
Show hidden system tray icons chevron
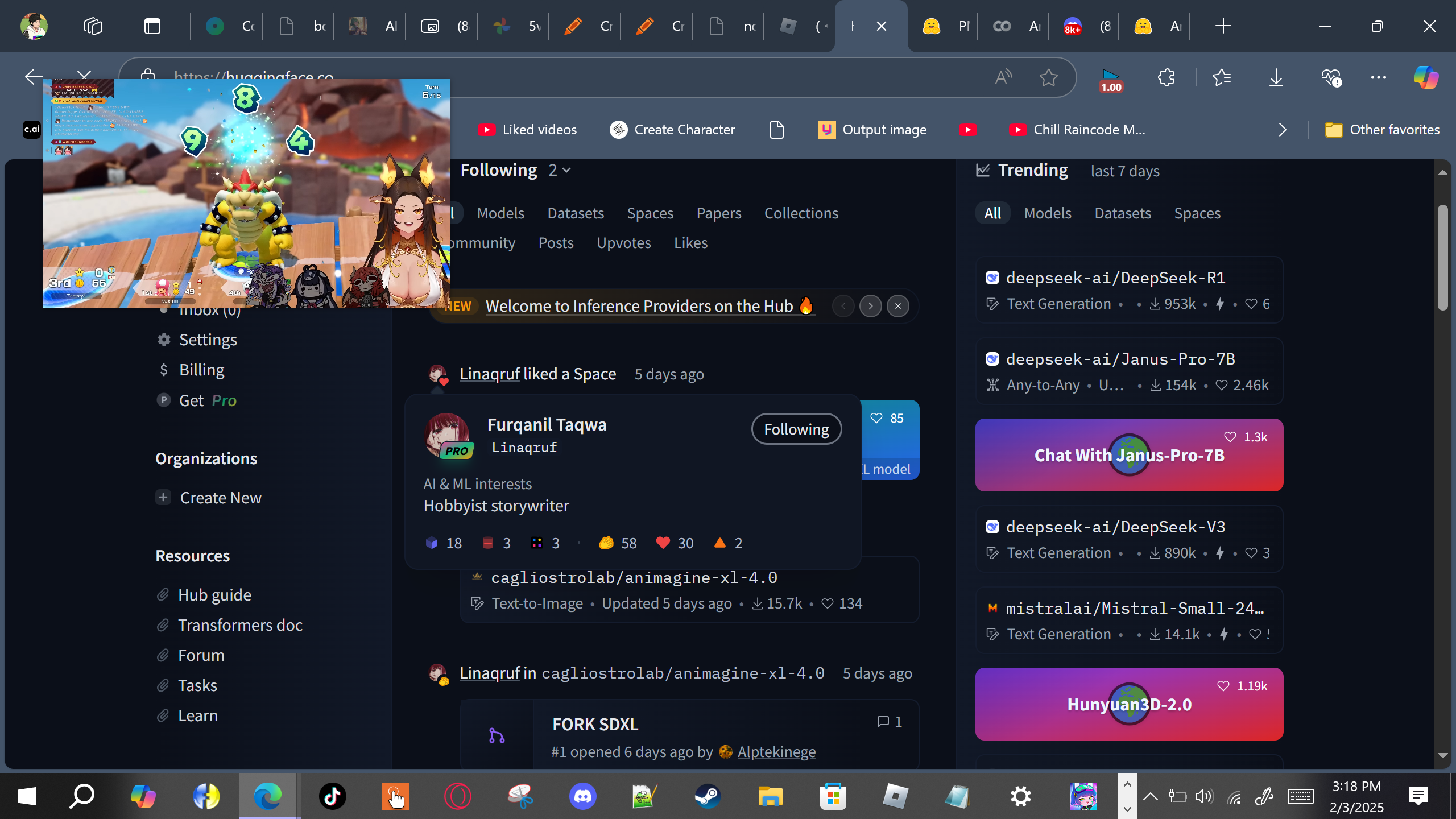[x=1150, y=796]
